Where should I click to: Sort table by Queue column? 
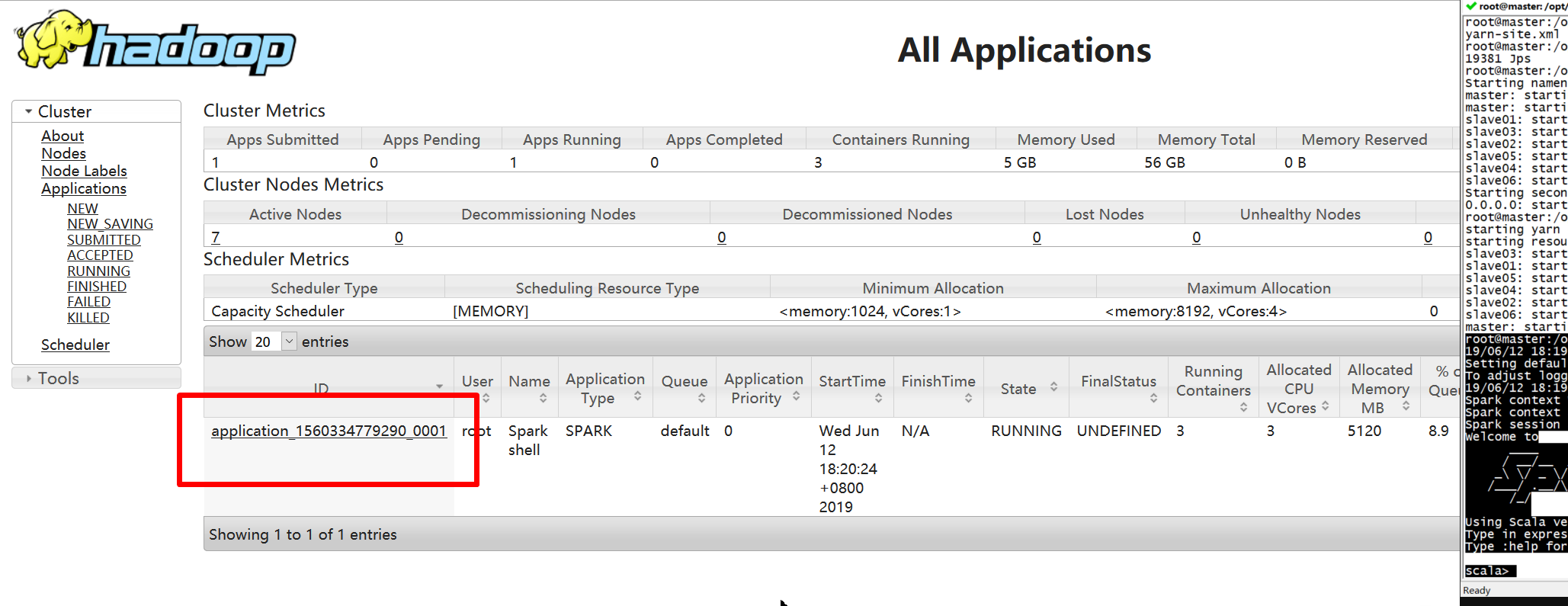685,387
